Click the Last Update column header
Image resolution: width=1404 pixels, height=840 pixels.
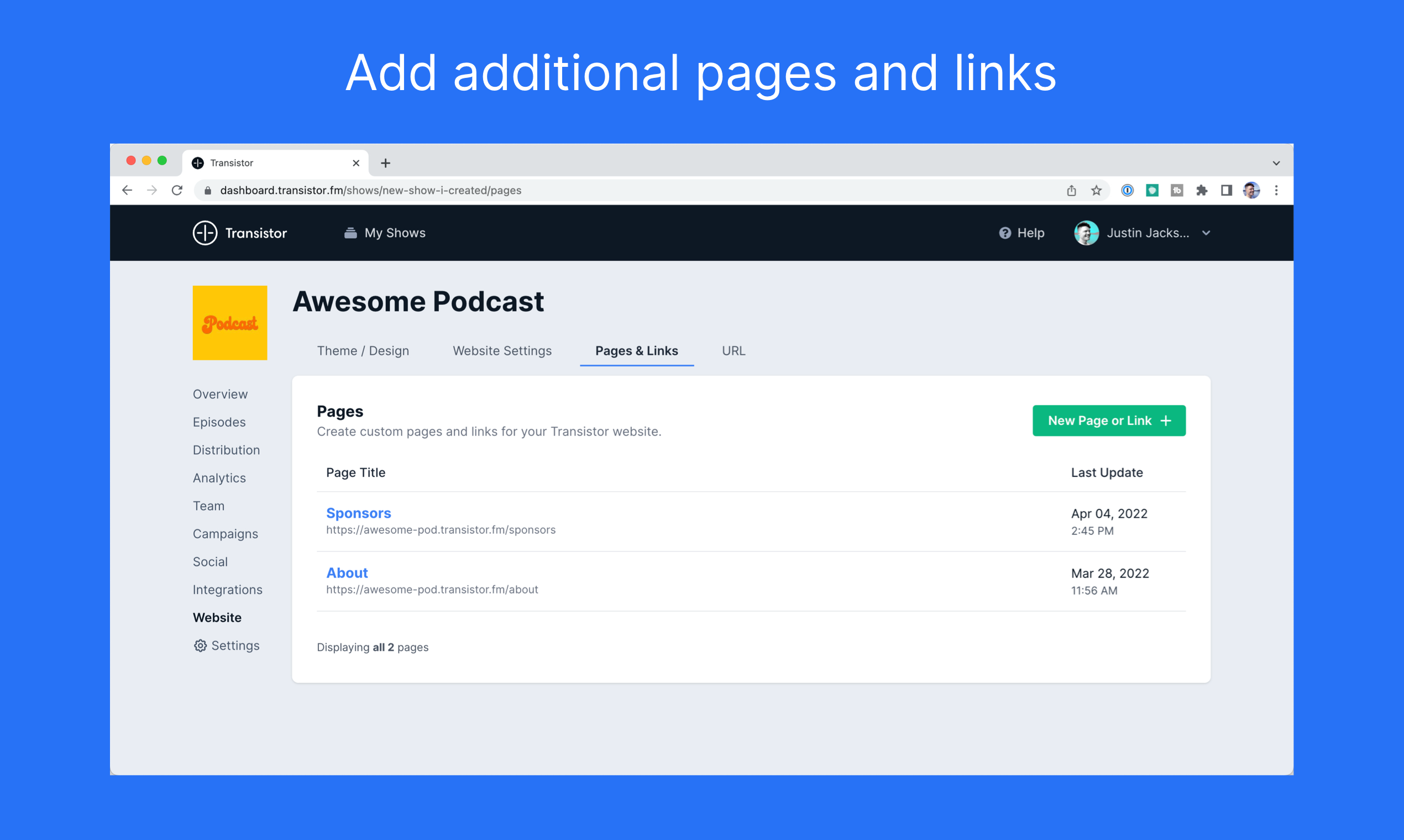point(1107,473)
